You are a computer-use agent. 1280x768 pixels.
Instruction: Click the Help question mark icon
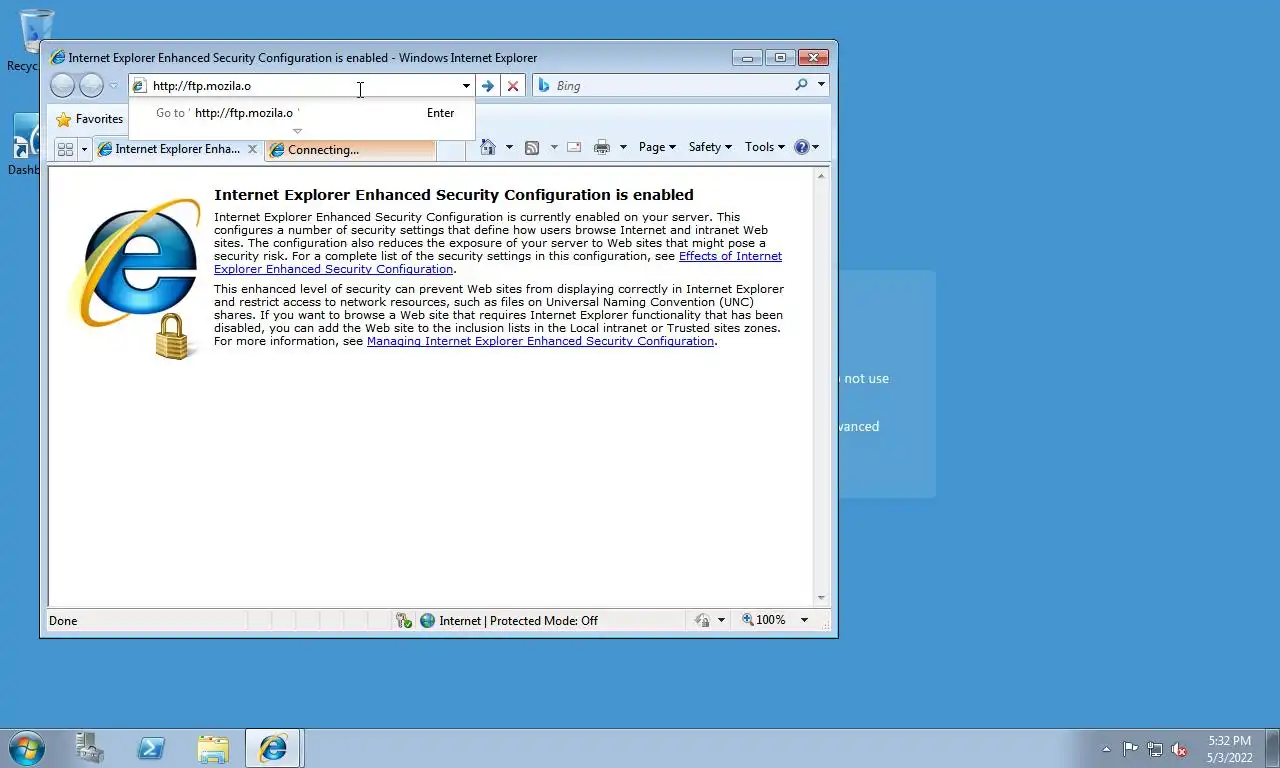[801, 147]
